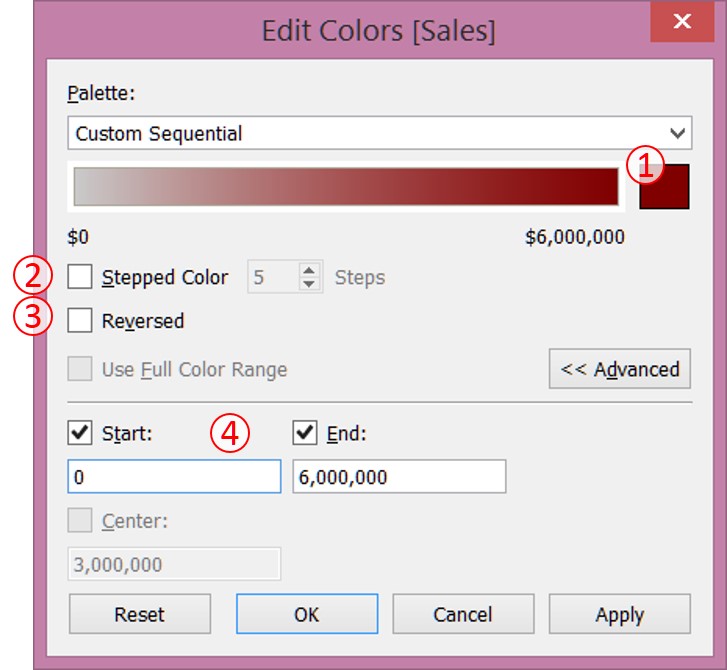The width and height of the screenshot is (727, 670).
Task: Tick the Reversed checkbox
Action: point(80,321)
